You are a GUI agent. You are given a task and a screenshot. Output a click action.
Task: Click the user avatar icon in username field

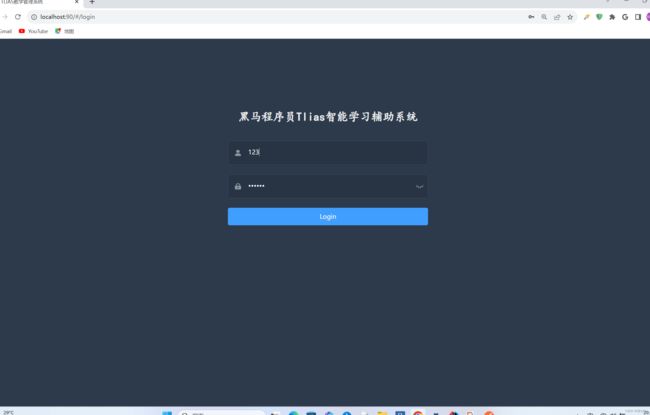pos(238,153)
